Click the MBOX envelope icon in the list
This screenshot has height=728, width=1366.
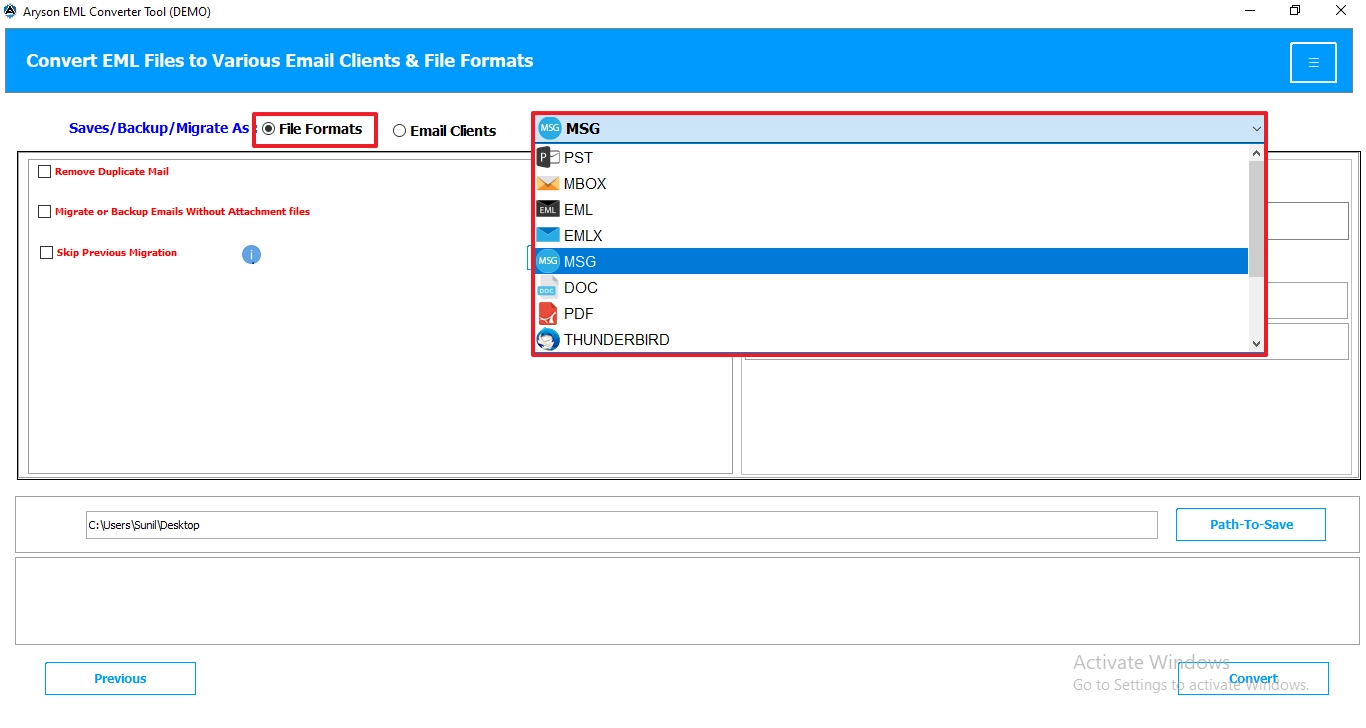[548, 183]
